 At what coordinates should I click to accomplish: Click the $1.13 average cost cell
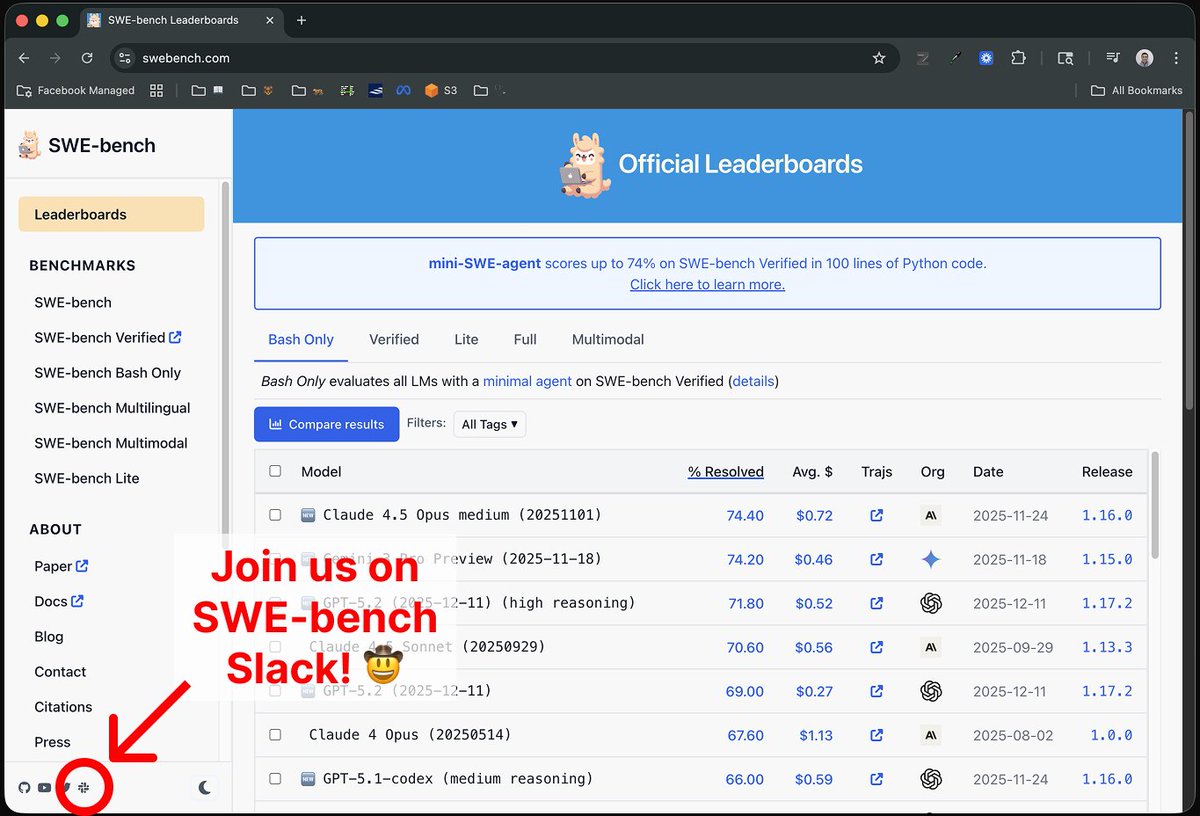tap(815, 736)
